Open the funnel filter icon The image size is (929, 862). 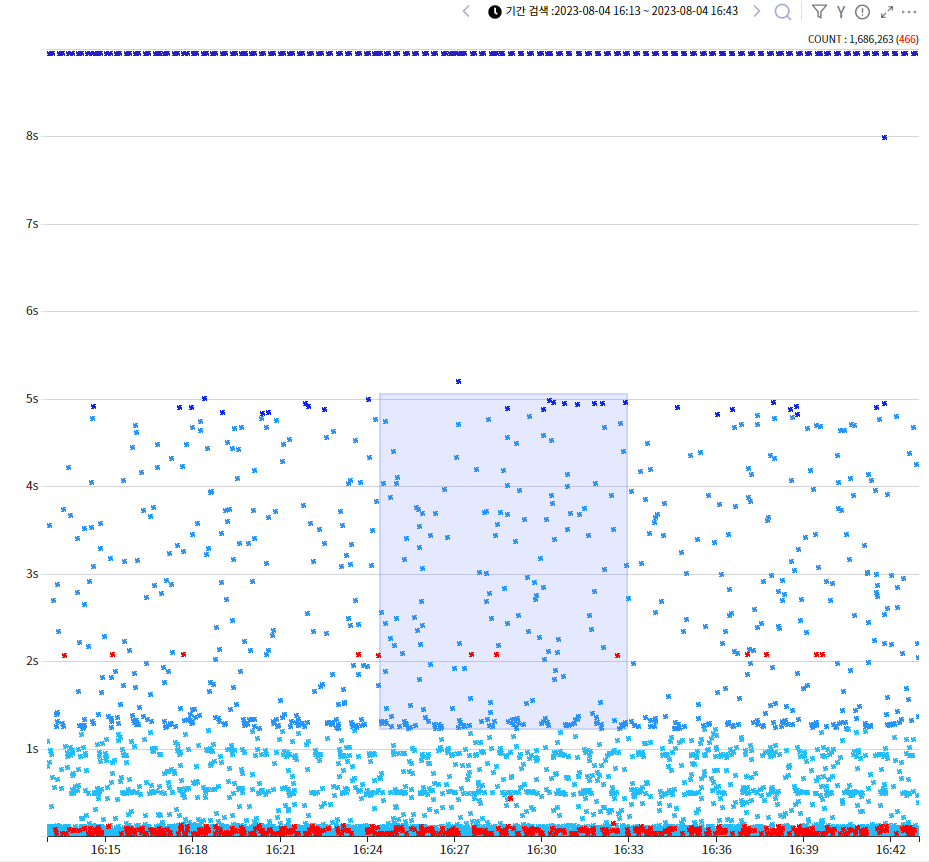[x=819, y=11]
